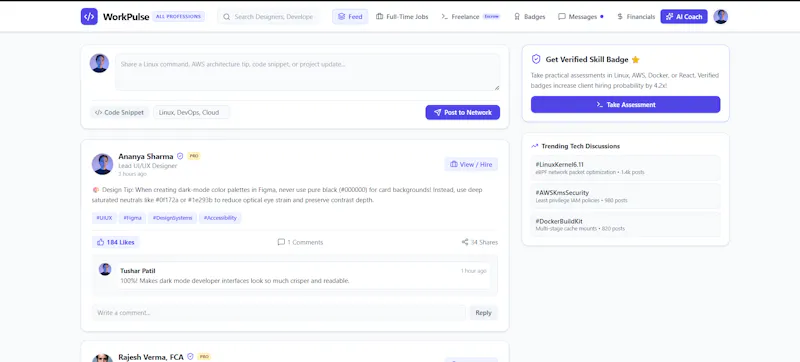800x362 pixels.
Task: Click the trending arrow icon
Action: pos(535,146)
